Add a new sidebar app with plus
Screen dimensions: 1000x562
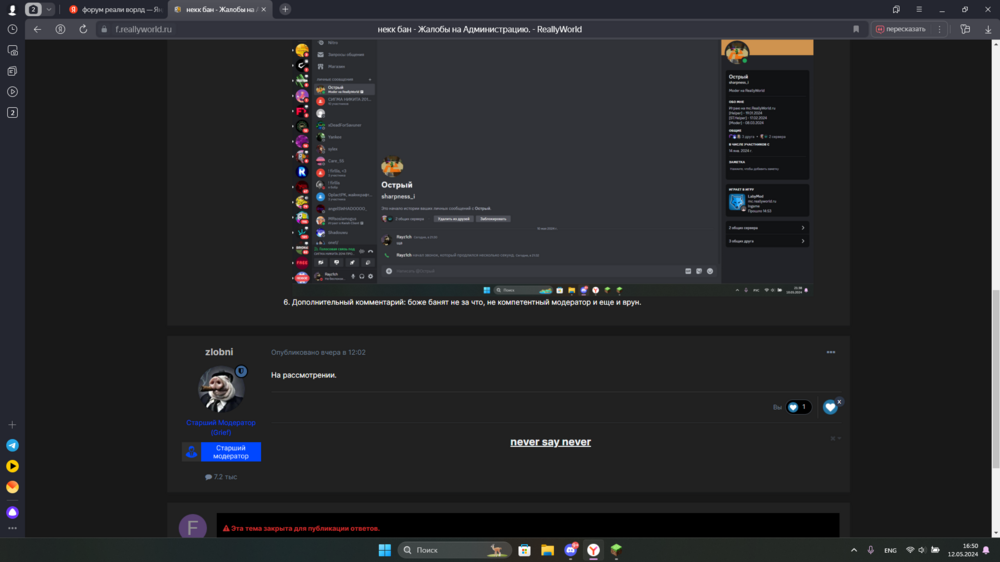pos(12,425)
